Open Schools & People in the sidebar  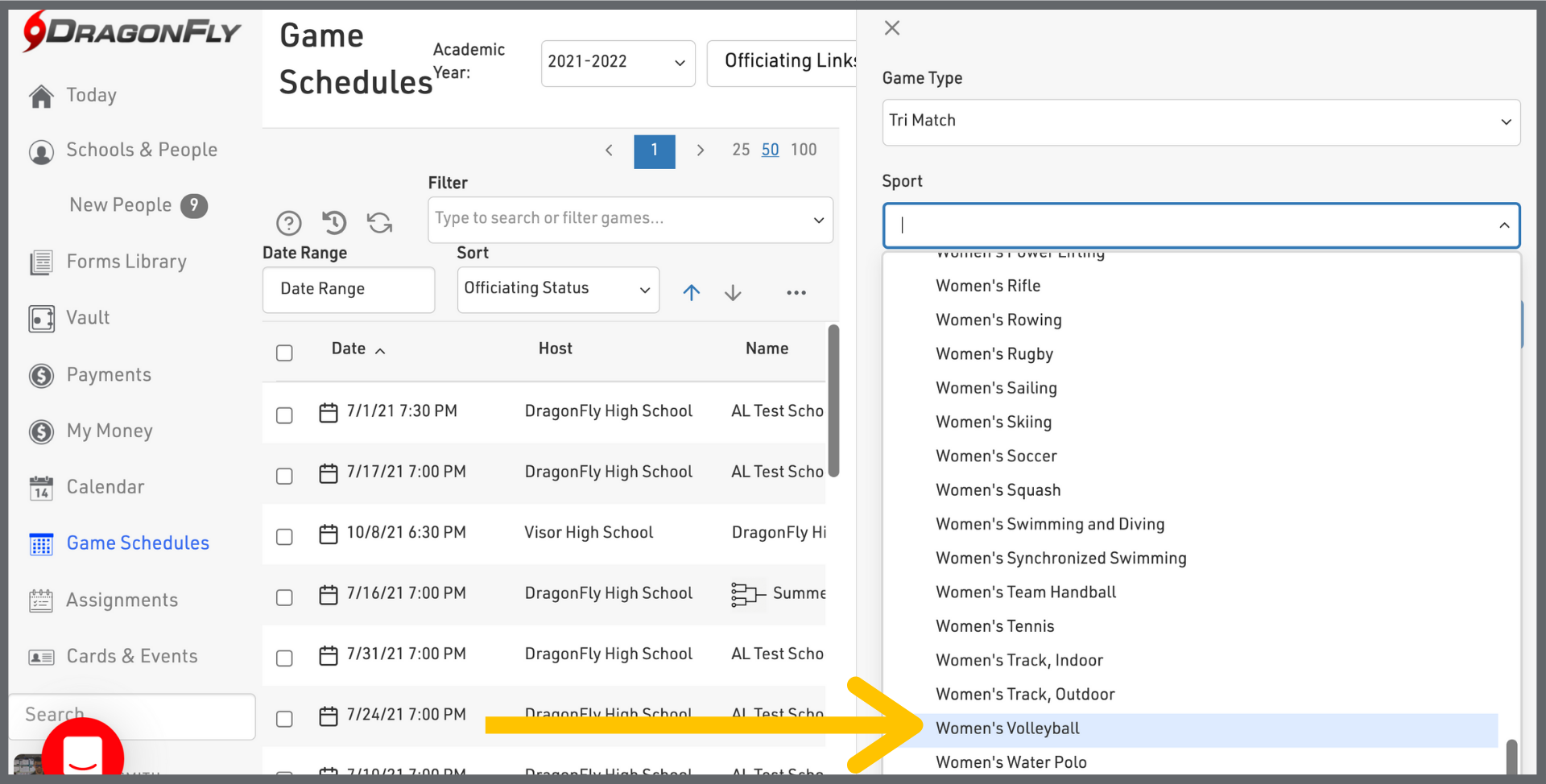[142, 151]
